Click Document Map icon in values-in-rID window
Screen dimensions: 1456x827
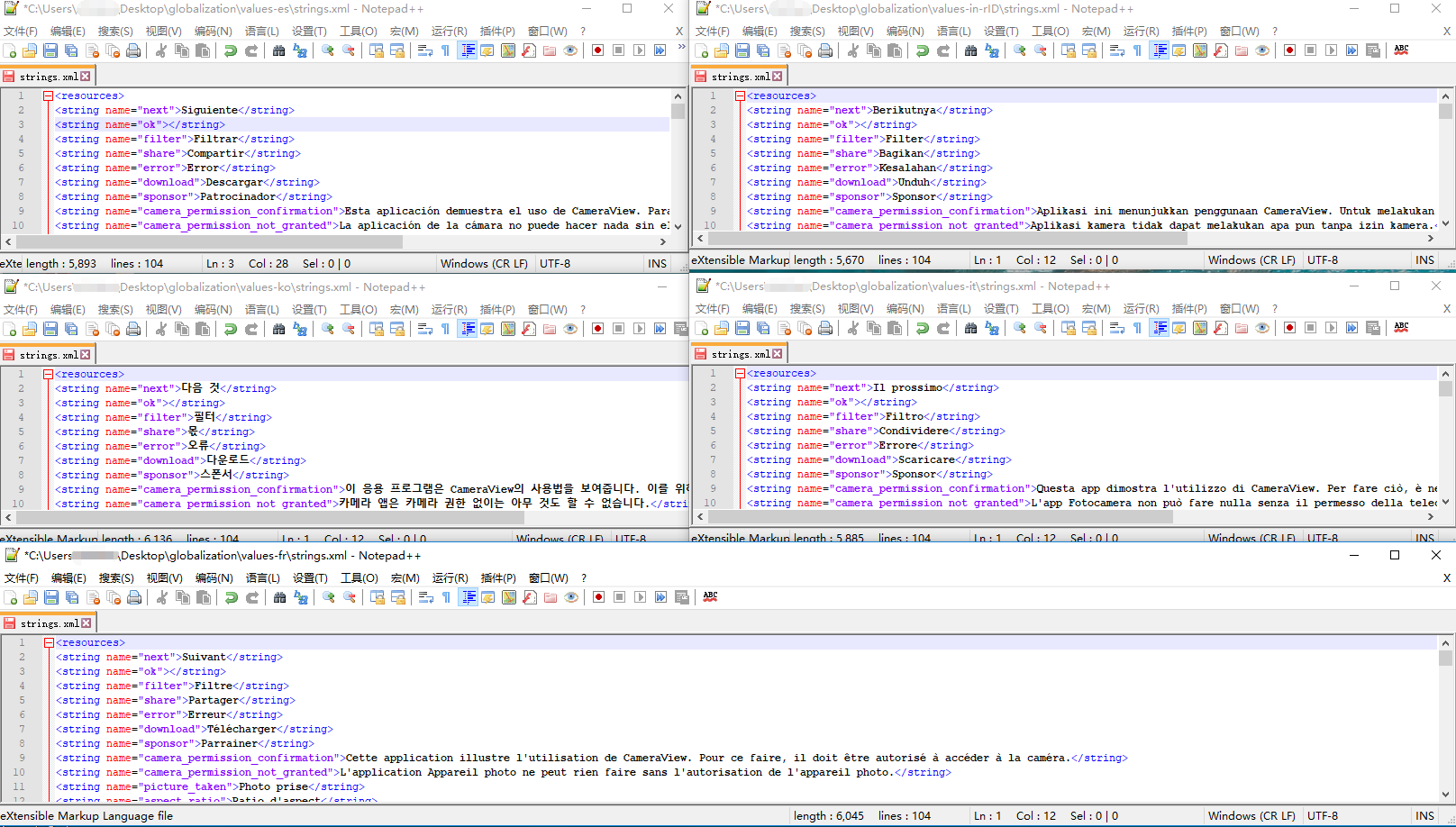1200,50
